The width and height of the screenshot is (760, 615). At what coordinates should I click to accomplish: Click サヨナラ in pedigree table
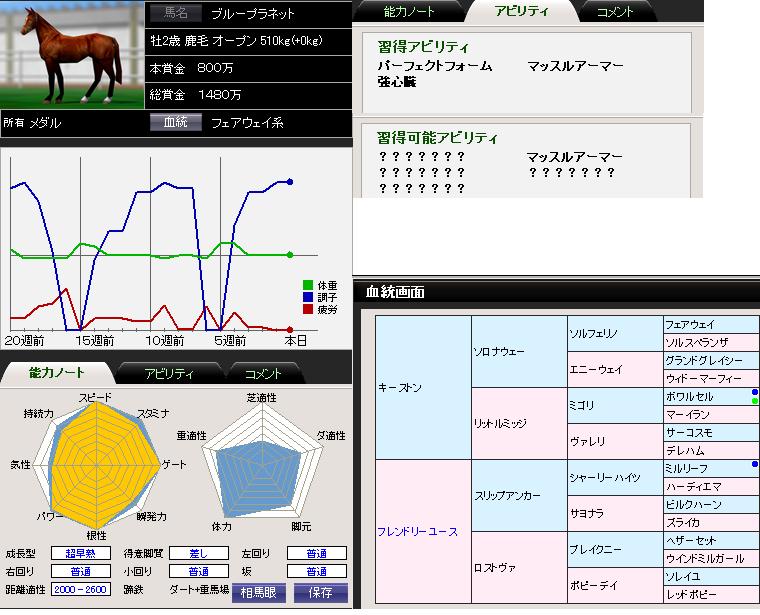615,514
